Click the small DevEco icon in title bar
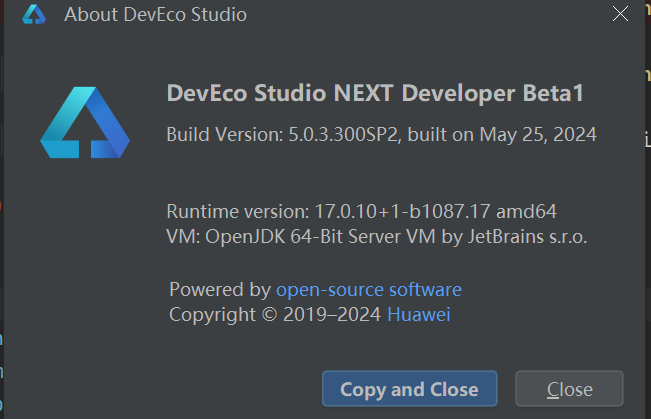The height and width of the screenshot is (419, 651). [34, 14]
